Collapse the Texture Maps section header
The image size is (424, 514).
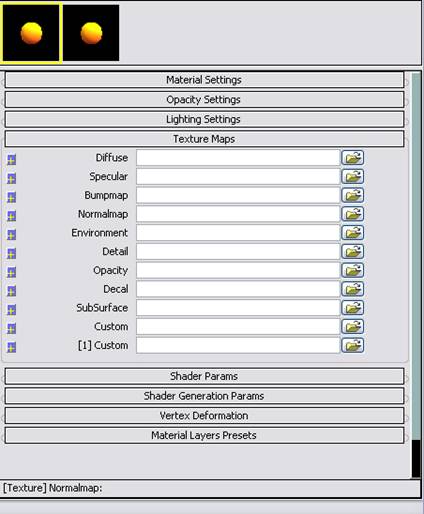pyautogui.click(x=204, y=139)
